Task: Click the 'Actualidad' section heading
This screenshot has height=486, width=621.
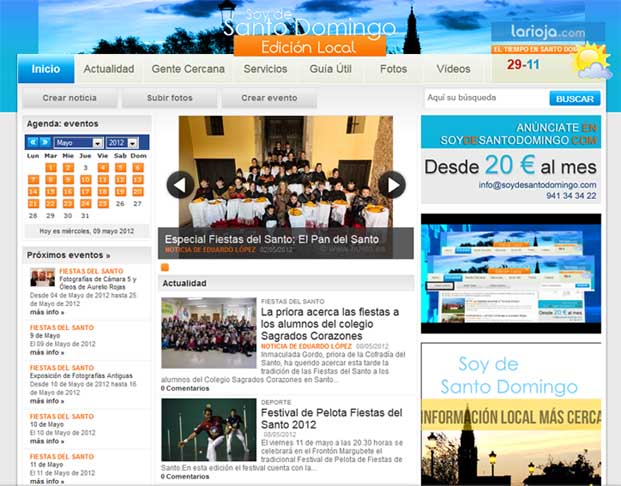Action: (184, 283)
